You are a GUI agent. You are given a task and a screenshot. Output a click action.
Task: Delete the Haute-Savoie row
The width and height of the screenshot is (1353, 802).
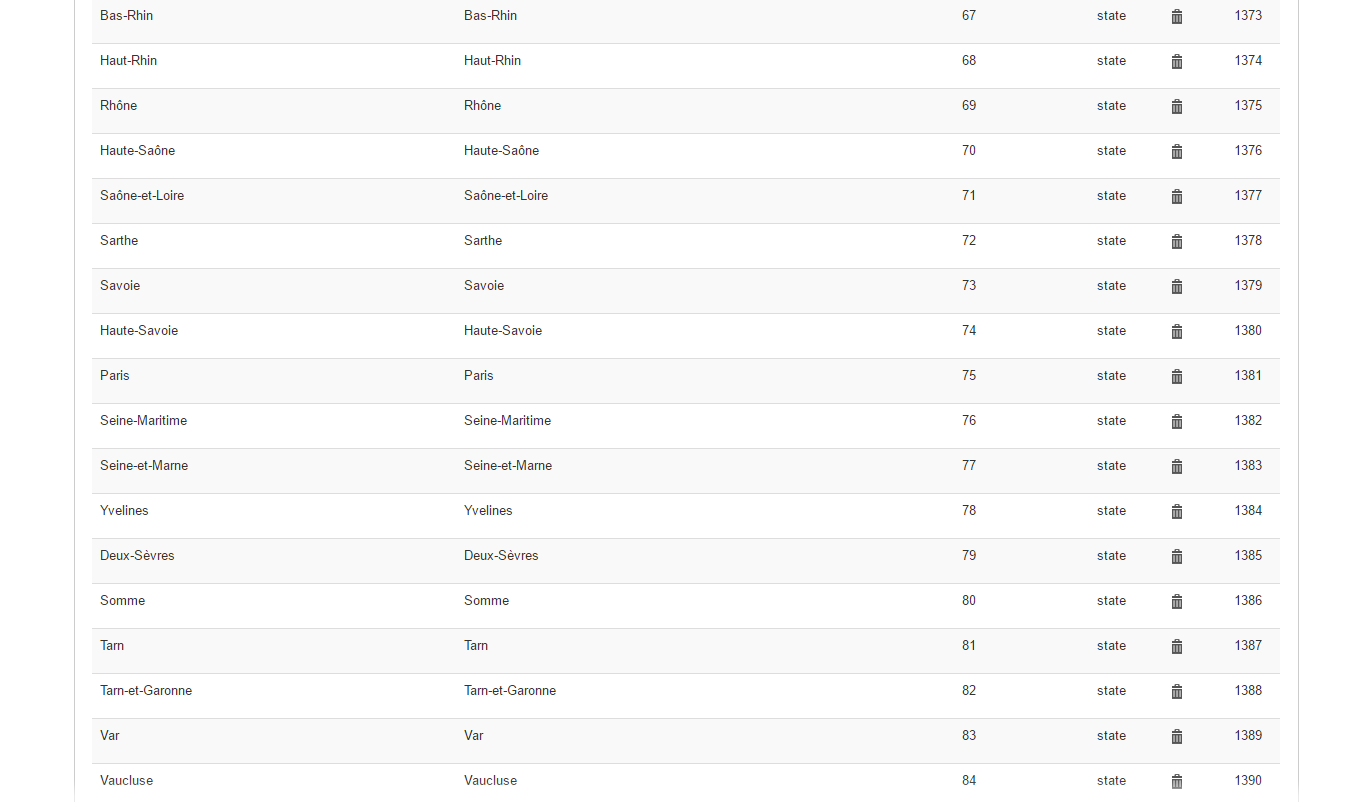point(1177,332)
